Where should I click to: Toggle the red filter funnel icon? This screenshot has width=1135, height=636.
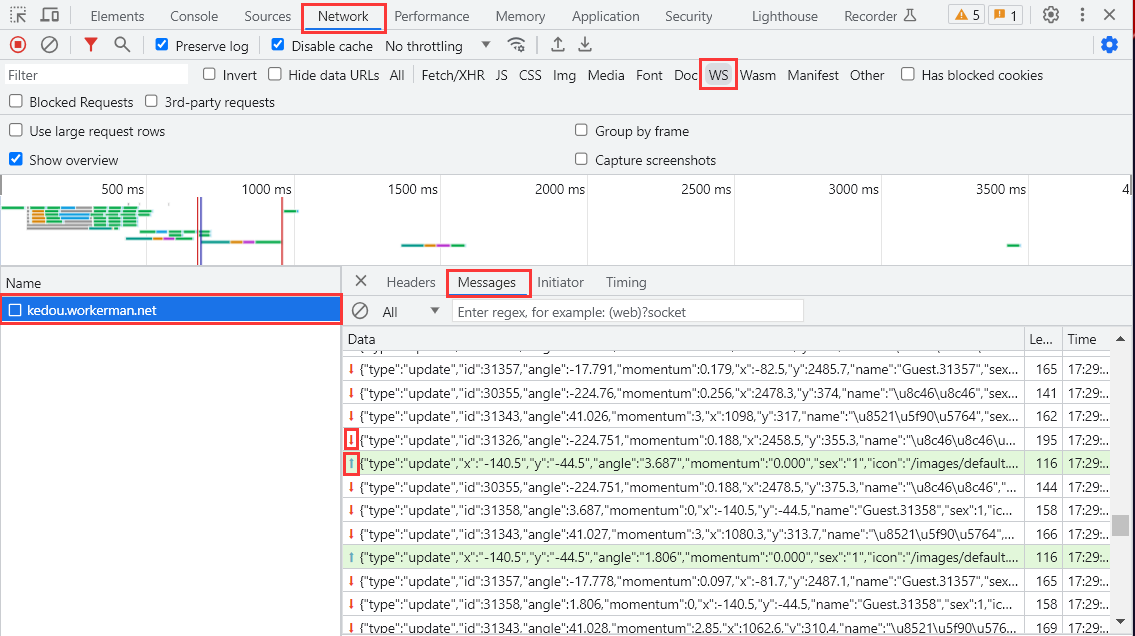coord(91,45)
